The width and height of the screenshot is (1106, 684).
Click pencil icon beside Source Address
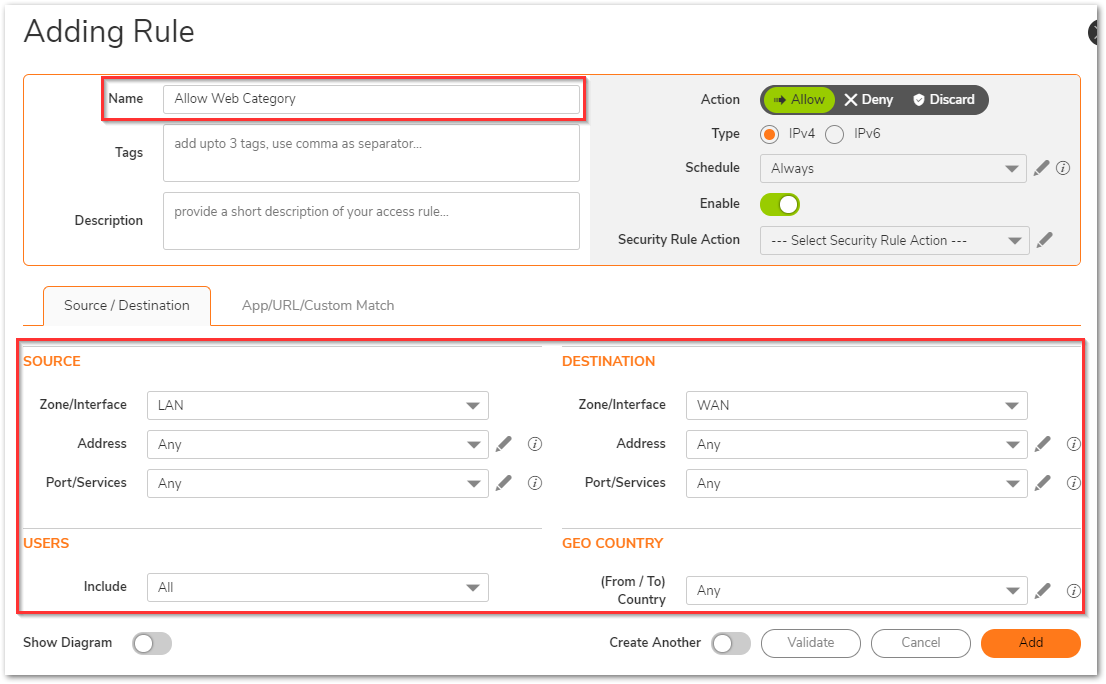tap(504, 444)
